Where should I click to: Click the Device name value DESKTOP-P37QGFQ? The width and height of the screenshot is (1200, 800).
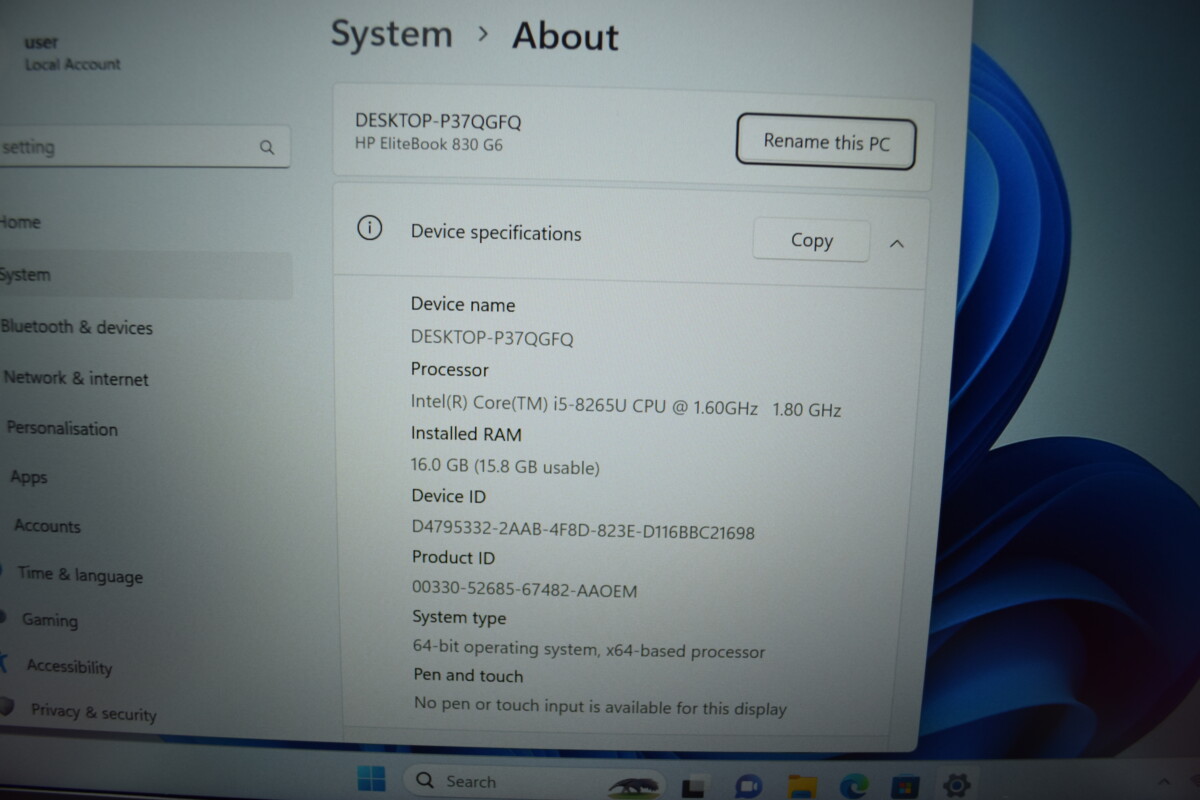tap(492, 338)
